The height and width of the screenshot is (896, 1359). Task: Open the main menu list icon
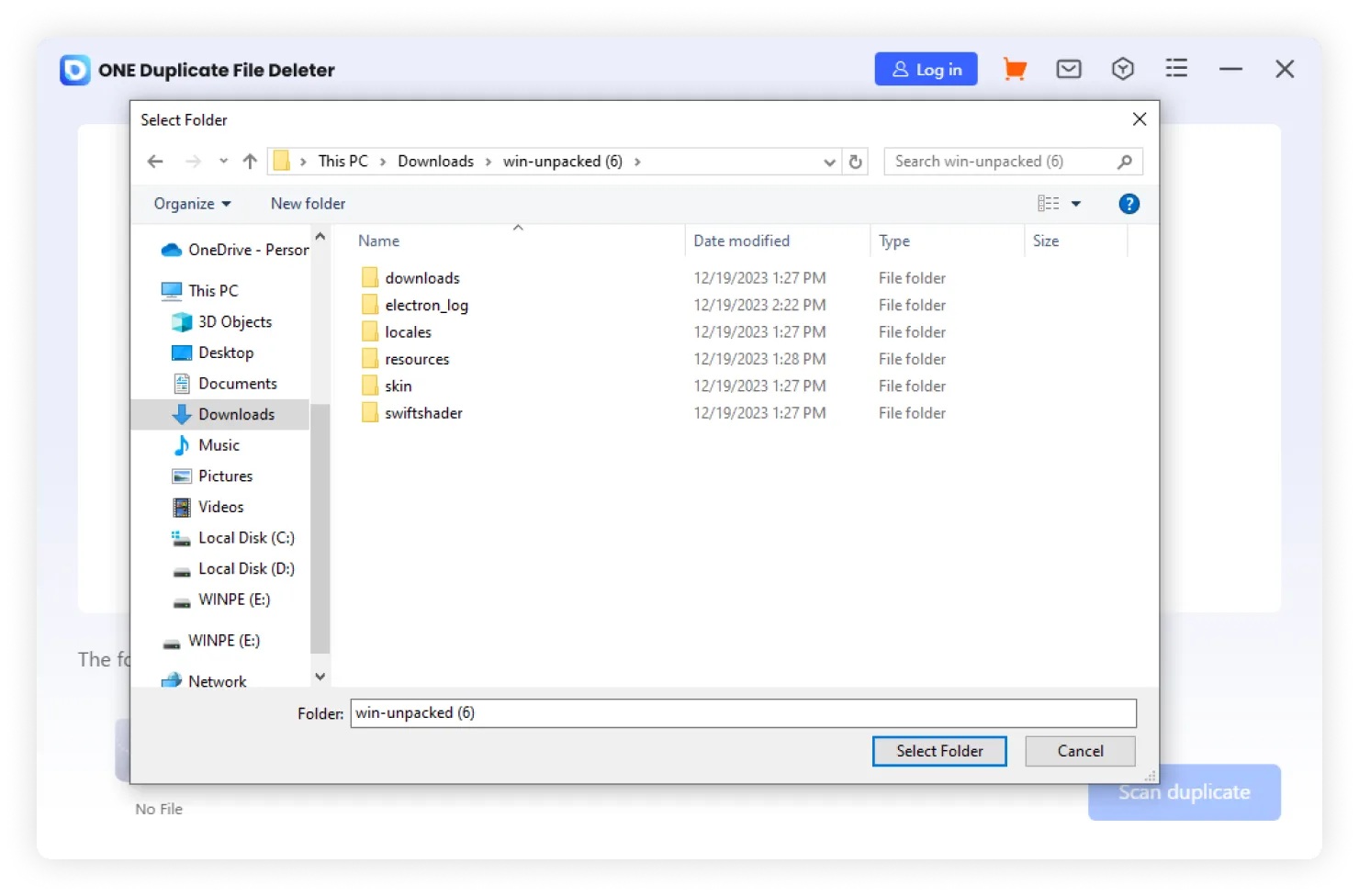coord(1176,69)
